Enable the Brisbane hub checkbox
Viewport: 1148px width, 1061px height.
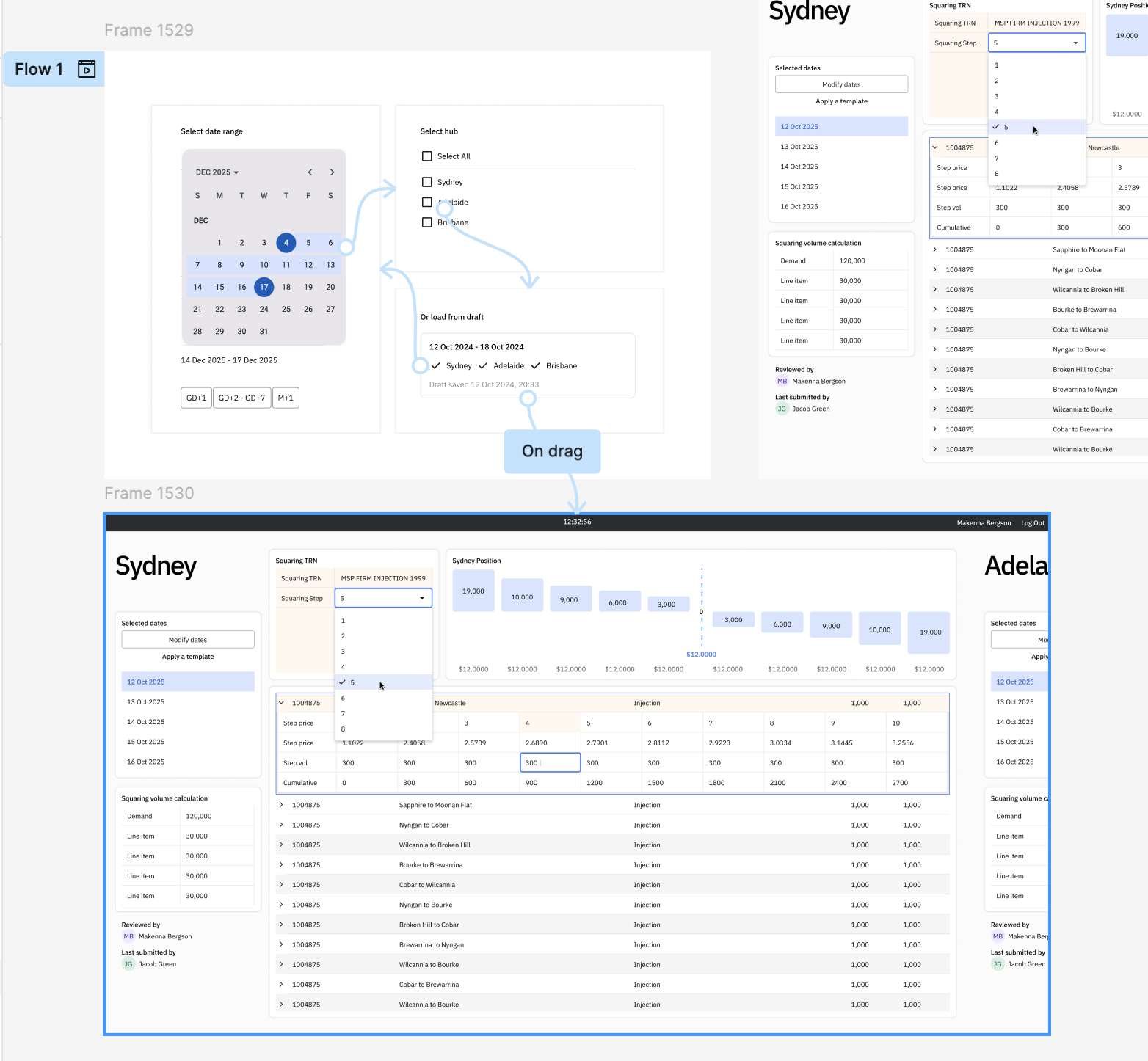(427, 222)
